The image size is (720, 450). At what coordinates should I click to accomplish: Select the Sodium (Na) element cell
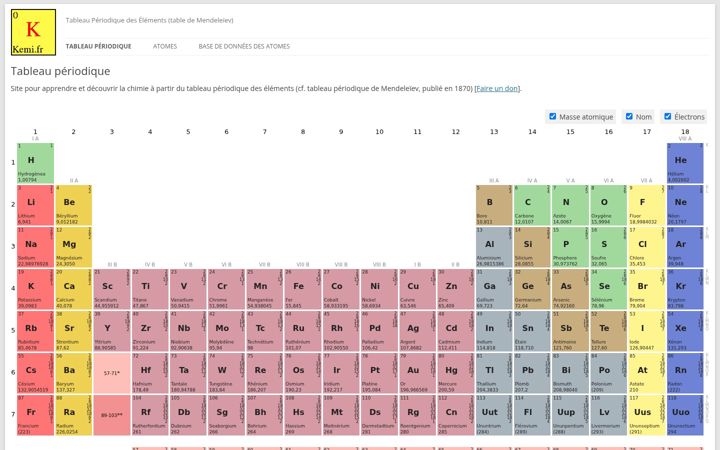point(35,247)
